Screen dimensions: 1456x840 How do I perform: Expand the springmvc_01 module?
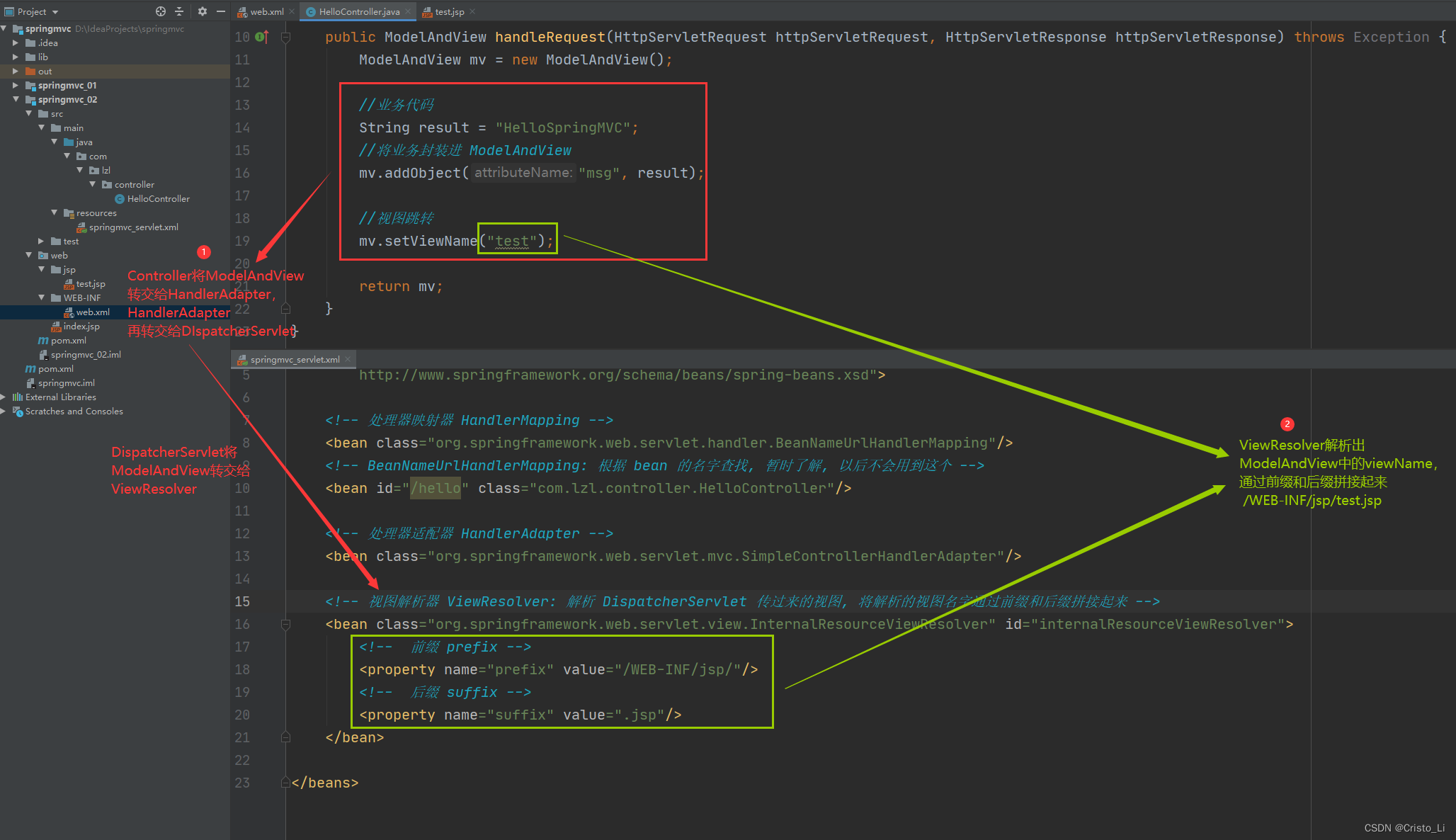pyautogui.click(x=16, y=85)
